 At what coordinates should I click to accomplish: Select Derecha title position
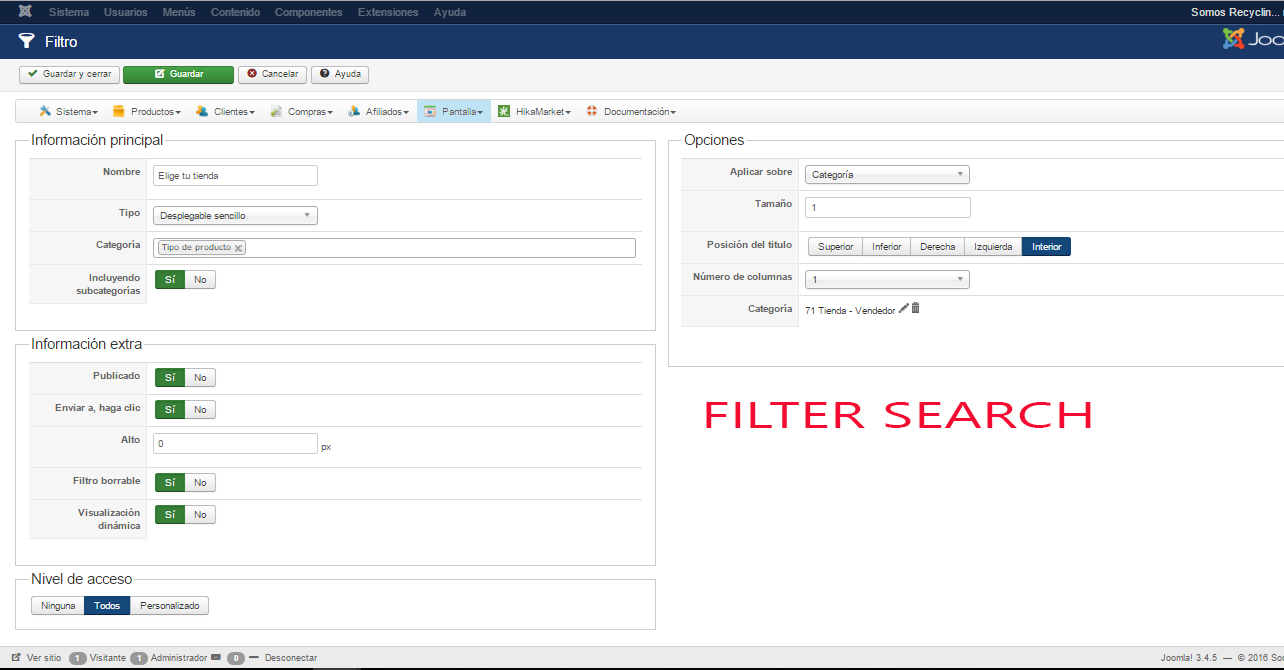(x=937, y=247)
